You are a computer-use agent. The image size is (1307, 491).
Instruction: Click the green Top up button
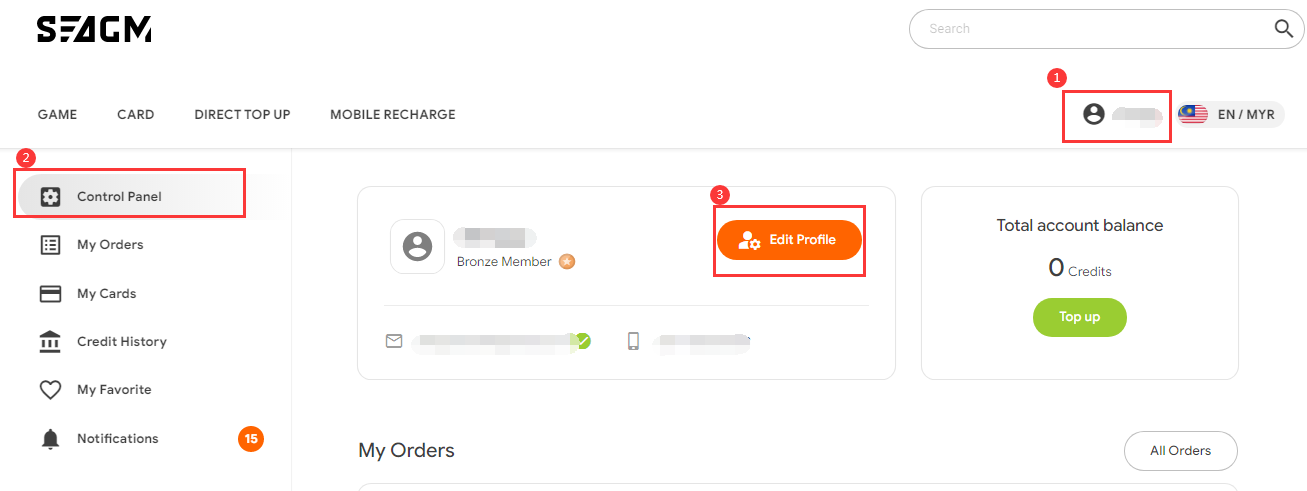click(x=1080, y=317)
